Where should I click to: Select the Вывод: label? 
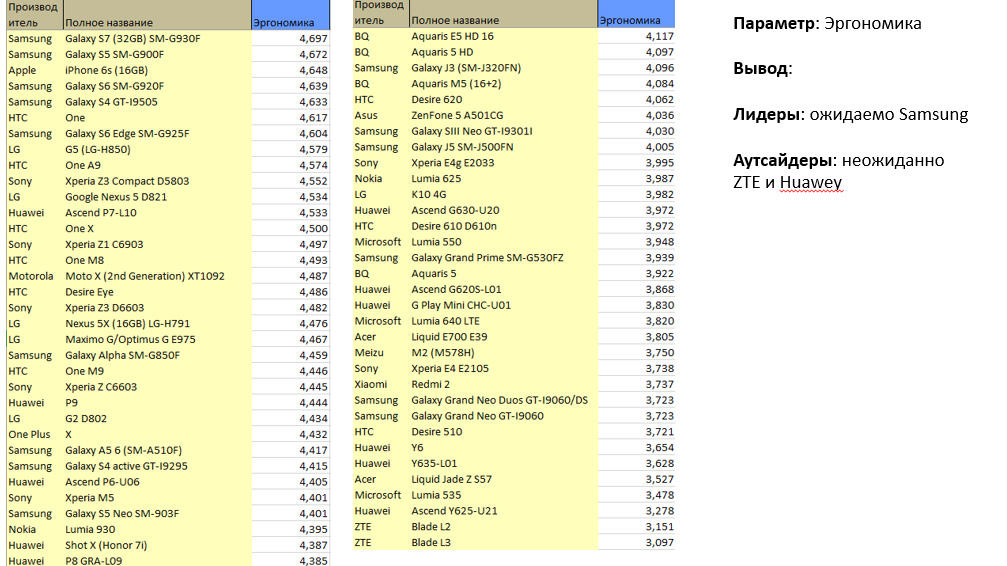[763, 69]
